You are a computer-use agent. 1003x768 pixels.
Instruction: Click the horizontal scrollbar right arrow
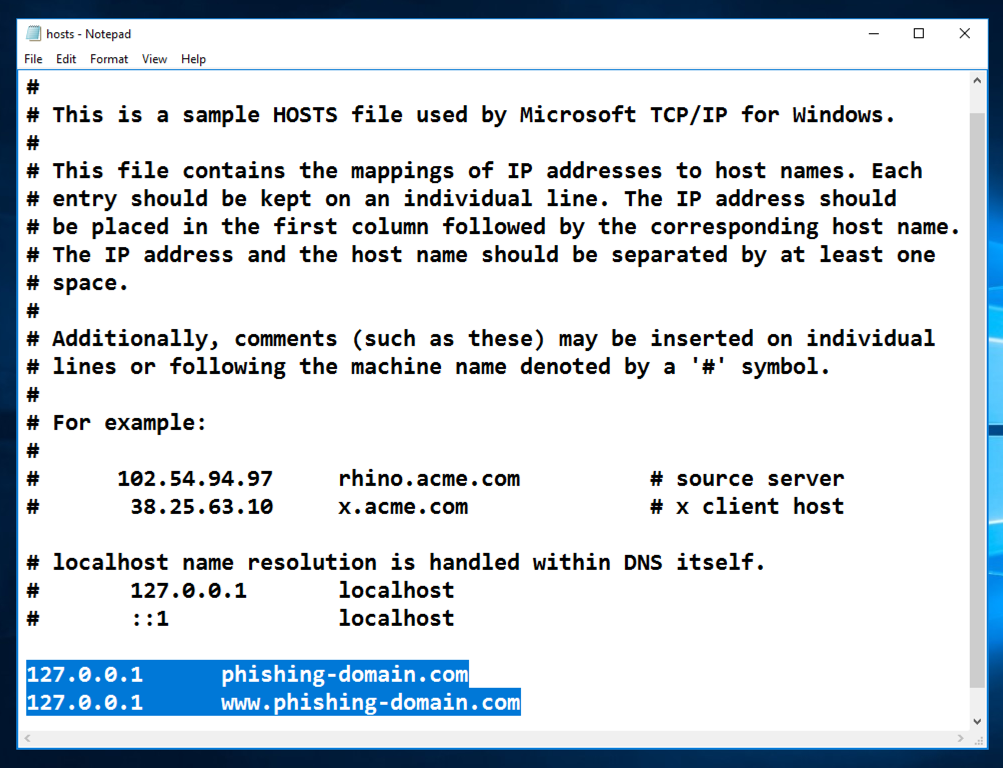[961, 739]
